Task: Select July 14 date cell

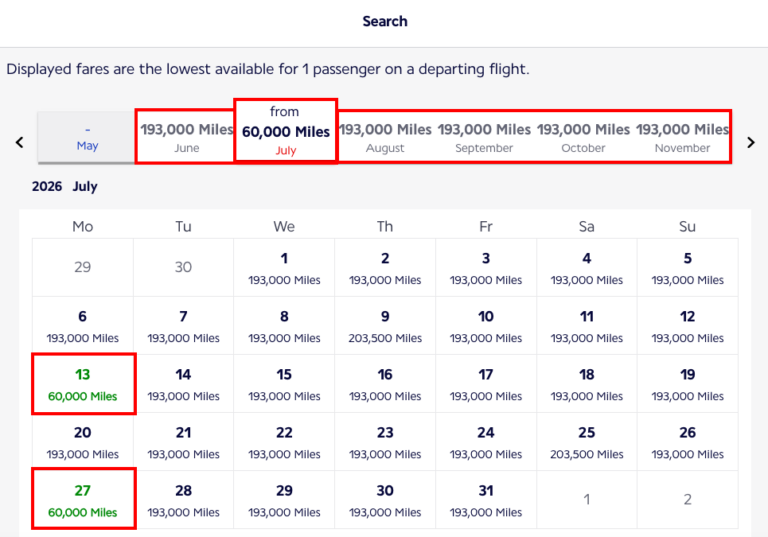Action: coord(184,384)
